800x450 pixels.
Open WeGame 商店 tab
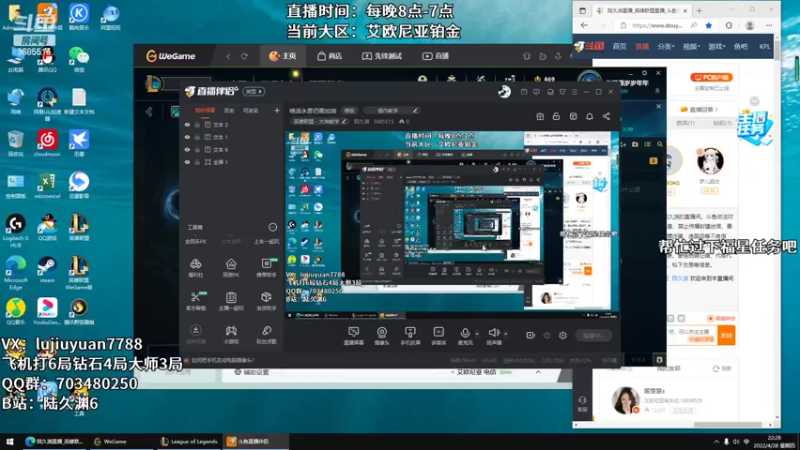click(x=330, y=56)
